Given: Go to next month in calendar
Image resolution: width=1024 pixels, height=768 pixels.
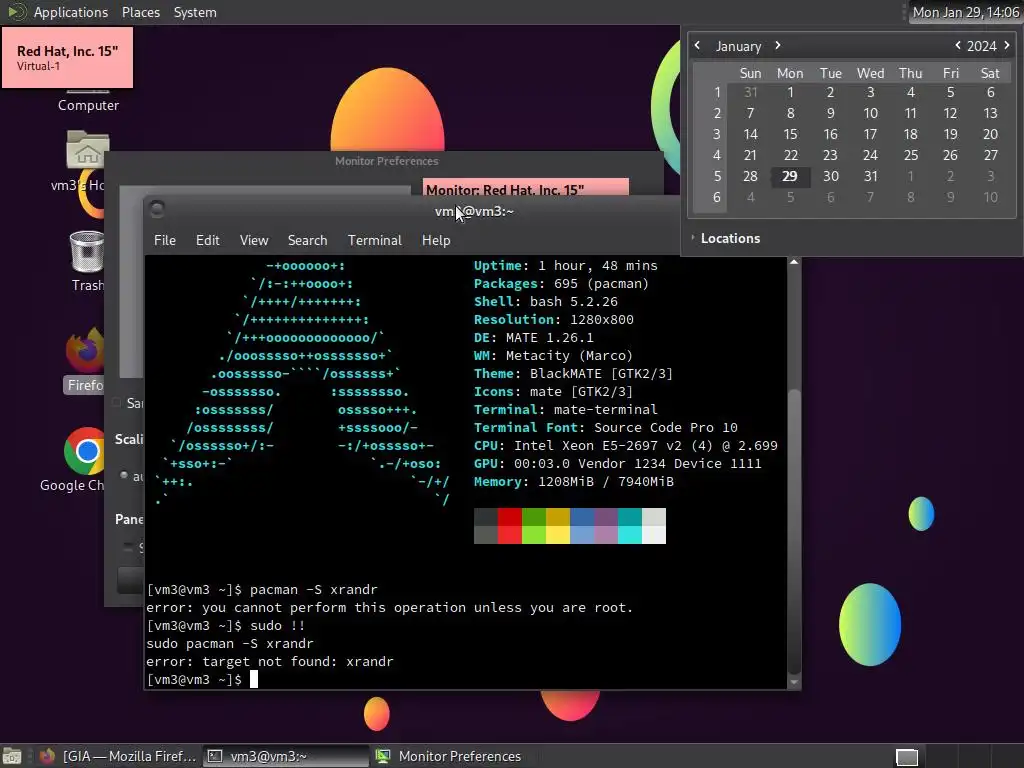Looking at the screenshot, I should click(x=777, y=45).
